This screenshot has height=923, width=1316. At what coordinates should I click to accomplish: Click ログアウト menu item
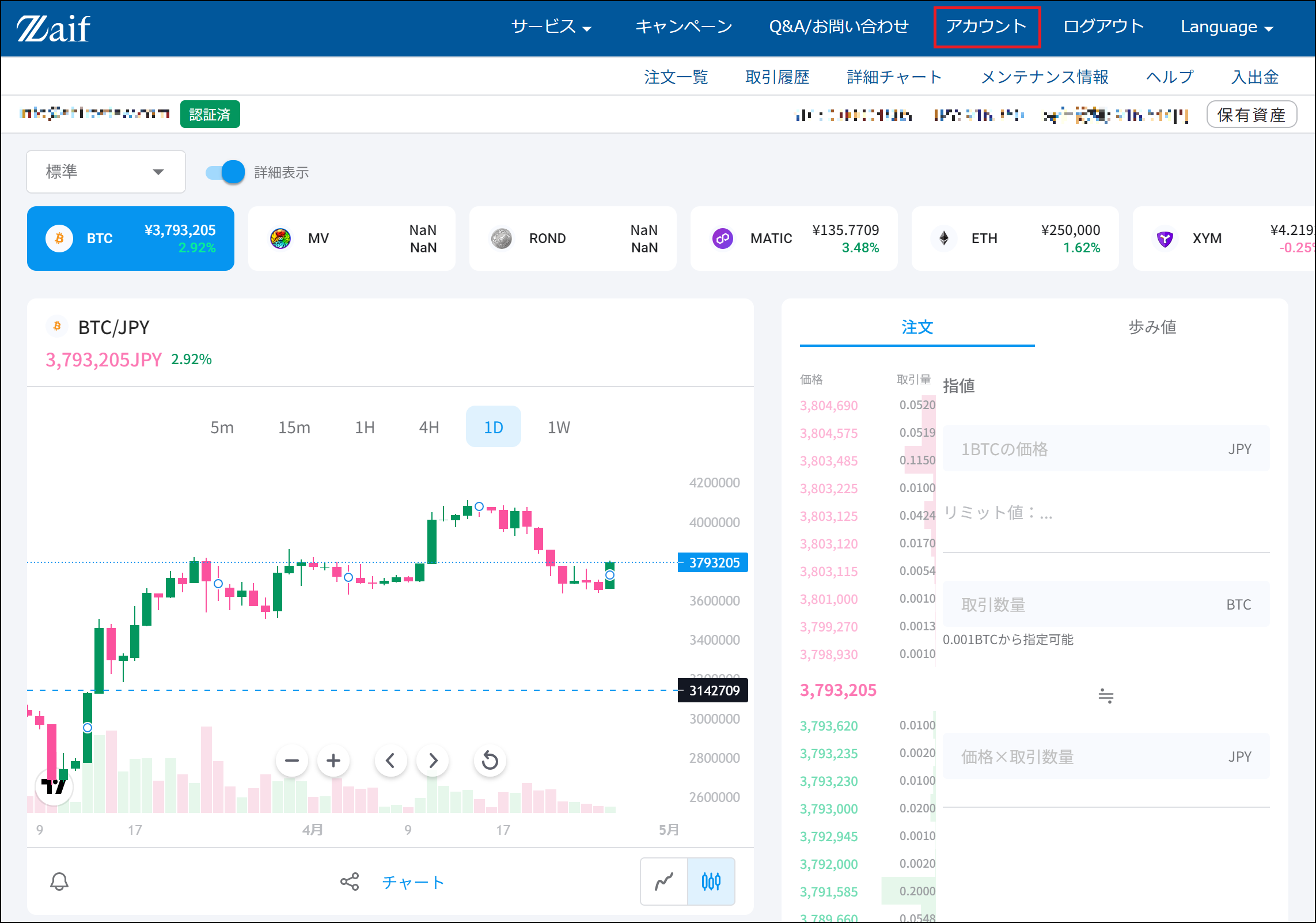[1103, 27]
